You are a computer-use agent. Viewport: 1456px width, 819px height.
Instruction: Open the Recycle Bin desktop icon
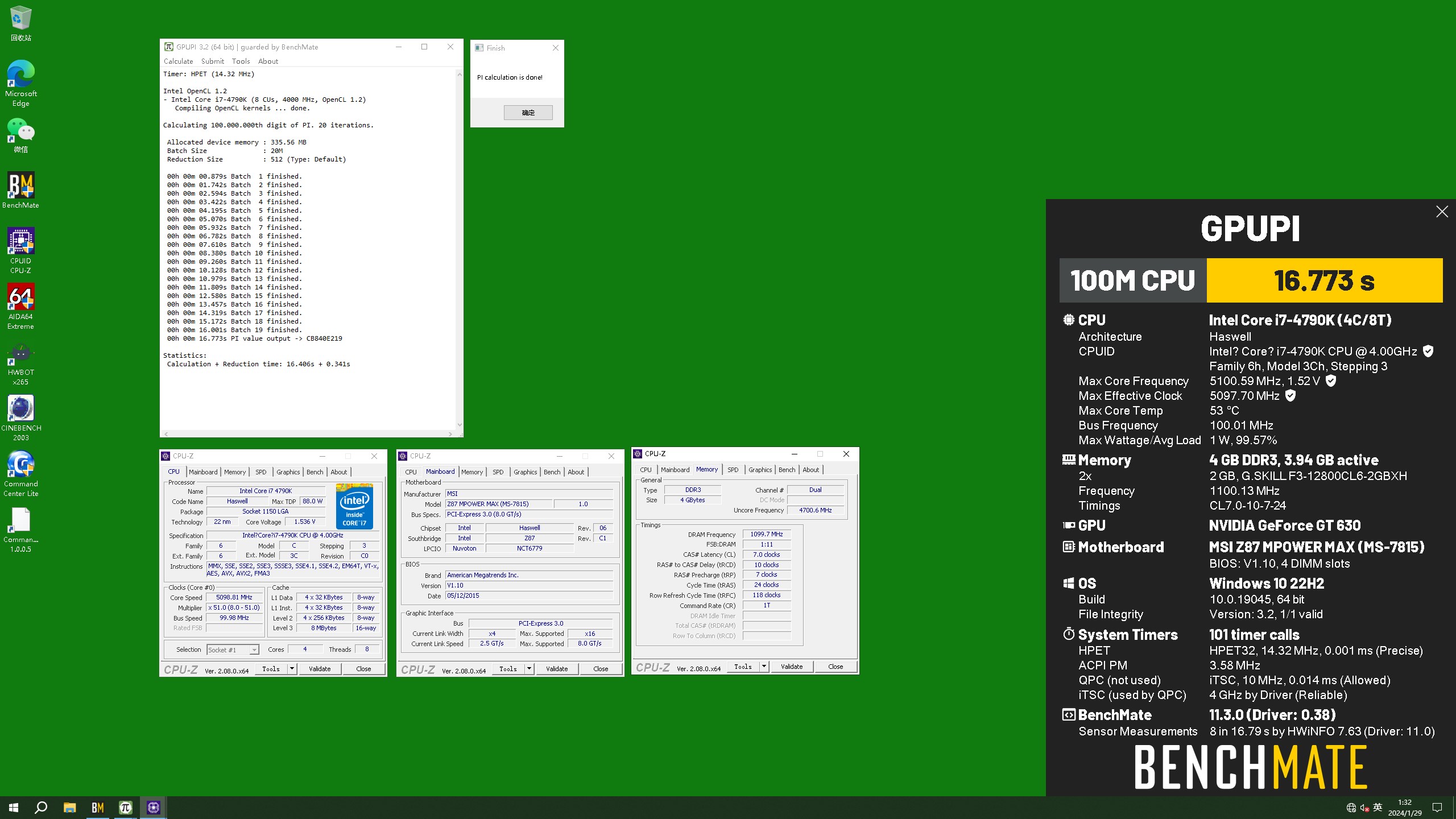tap(21, 23)
